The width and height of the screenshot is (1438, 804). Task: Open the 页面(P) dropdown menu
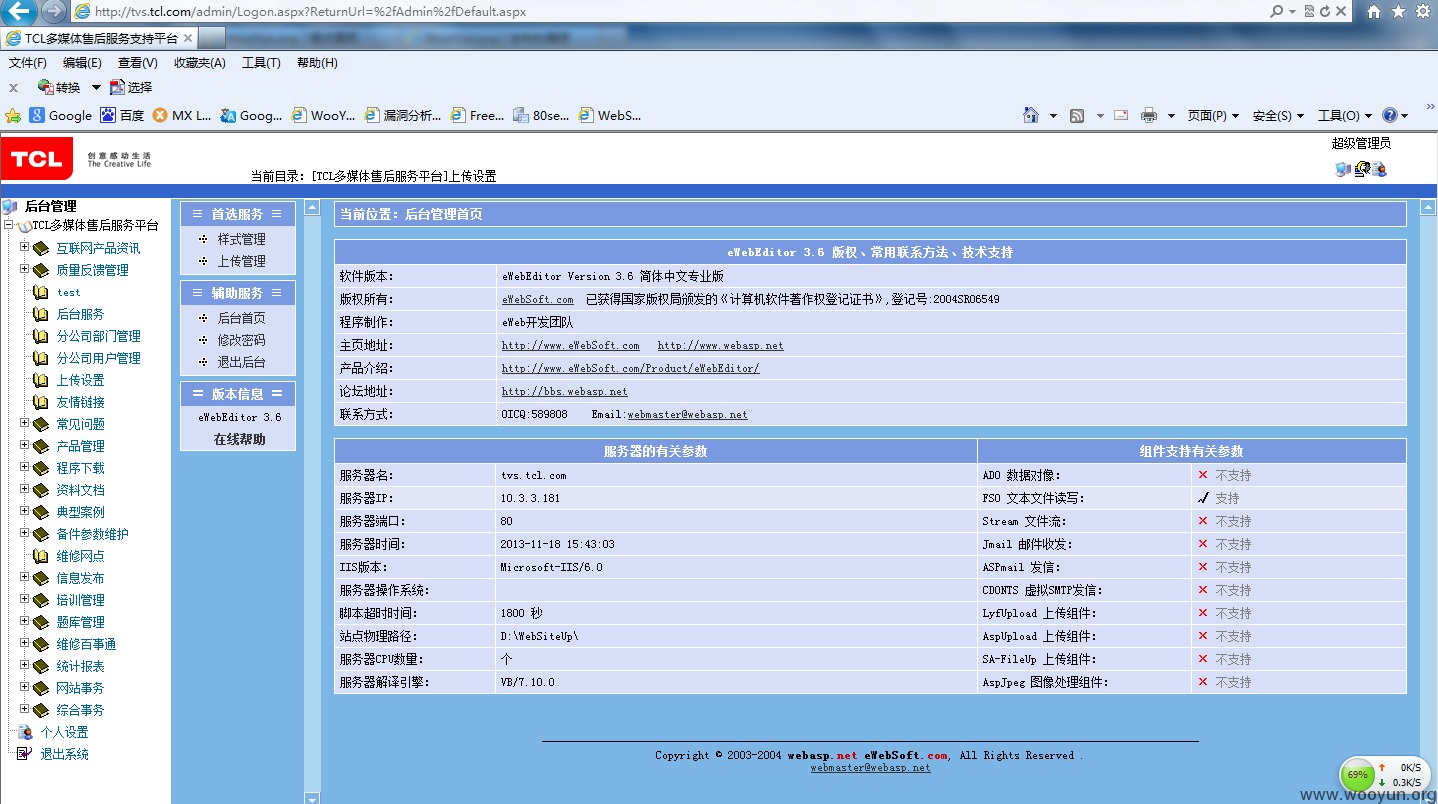coord(1213,115)
